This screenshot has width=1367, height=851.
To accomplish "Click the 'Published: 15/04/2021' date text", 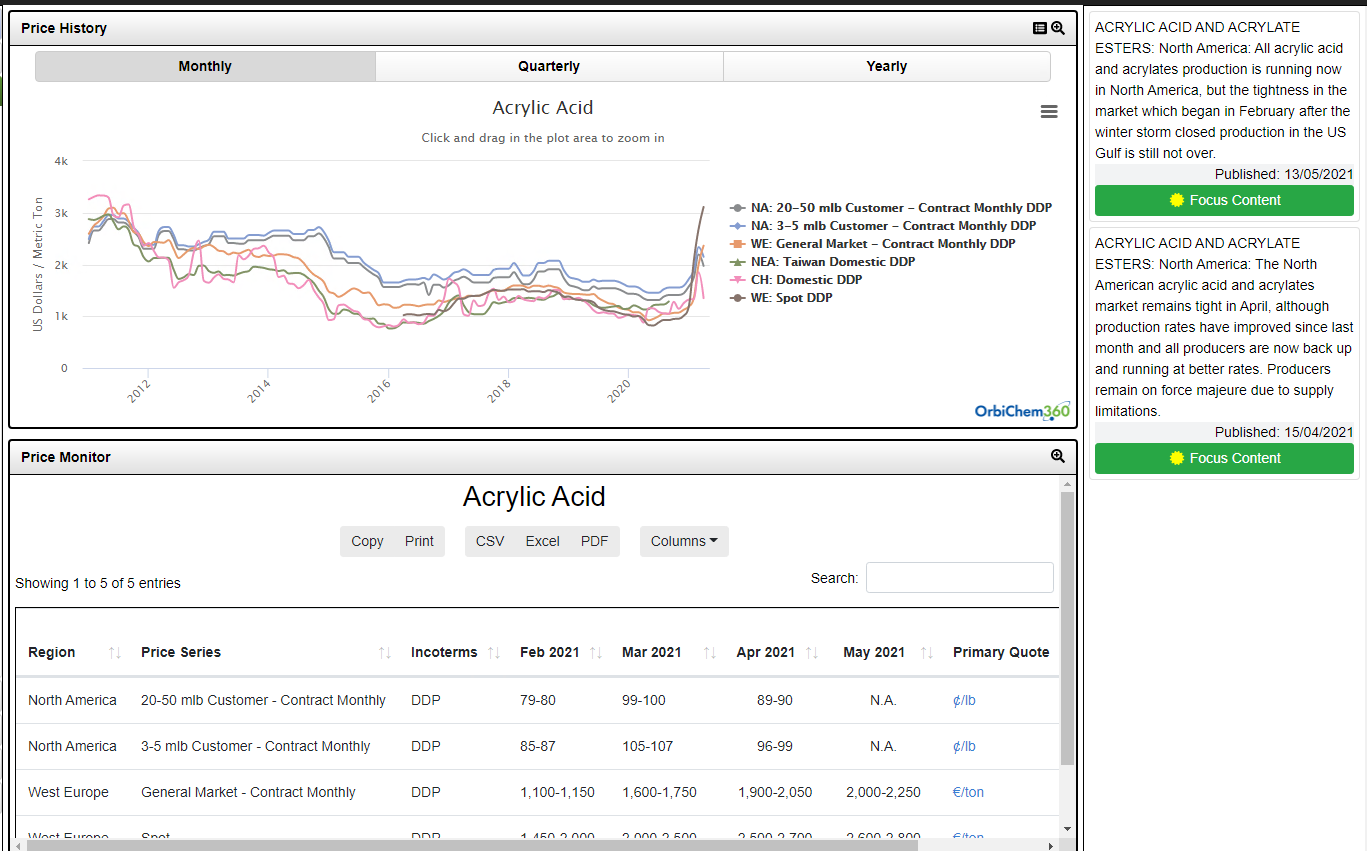I will pyautogui.click(x=1284, y=432).
